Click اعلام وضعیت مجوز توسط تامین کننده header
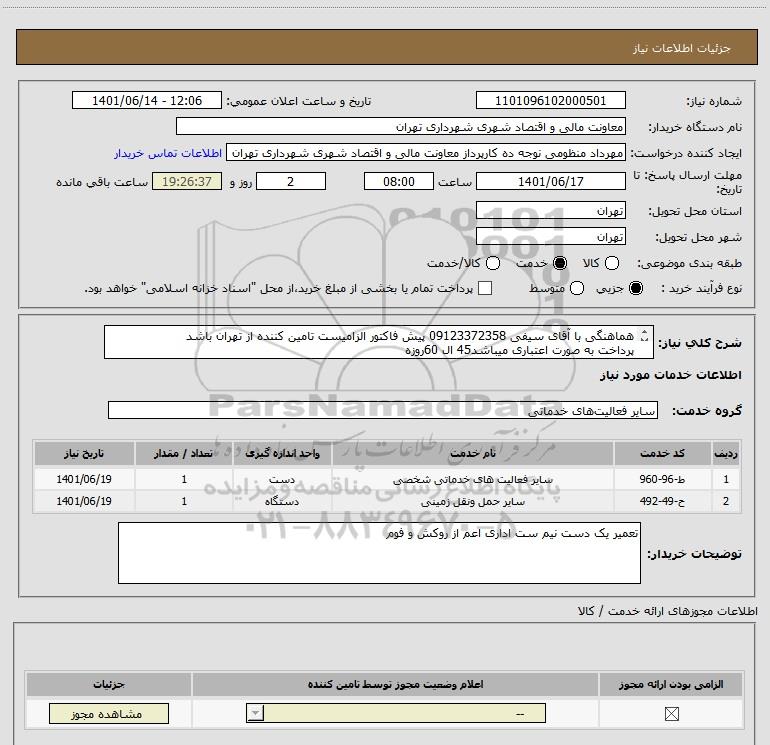Screen dimensions: 770x745 tap(395, 684)
